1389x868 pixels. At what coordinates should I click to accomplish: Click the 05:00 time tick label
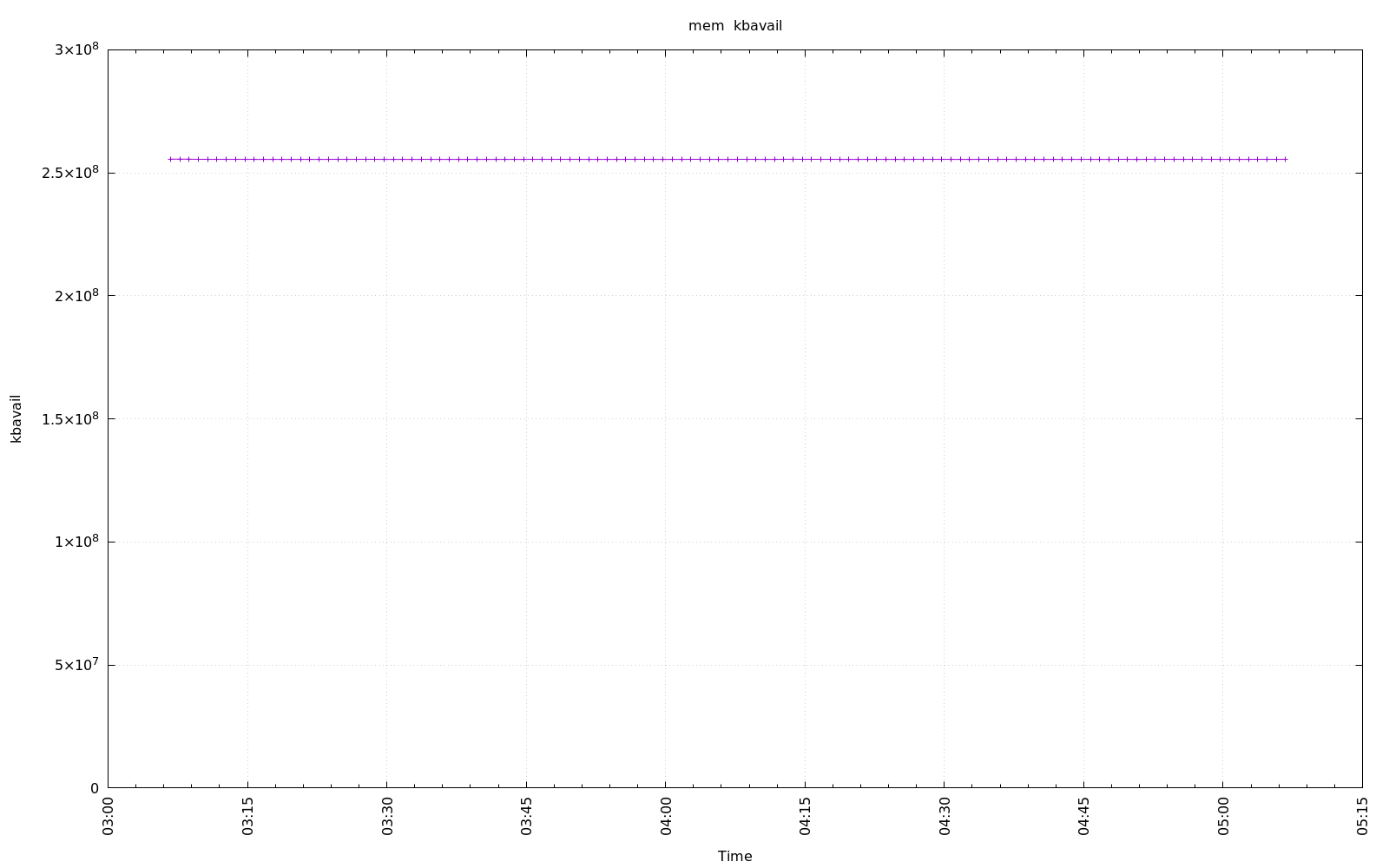coord(1223,816)
